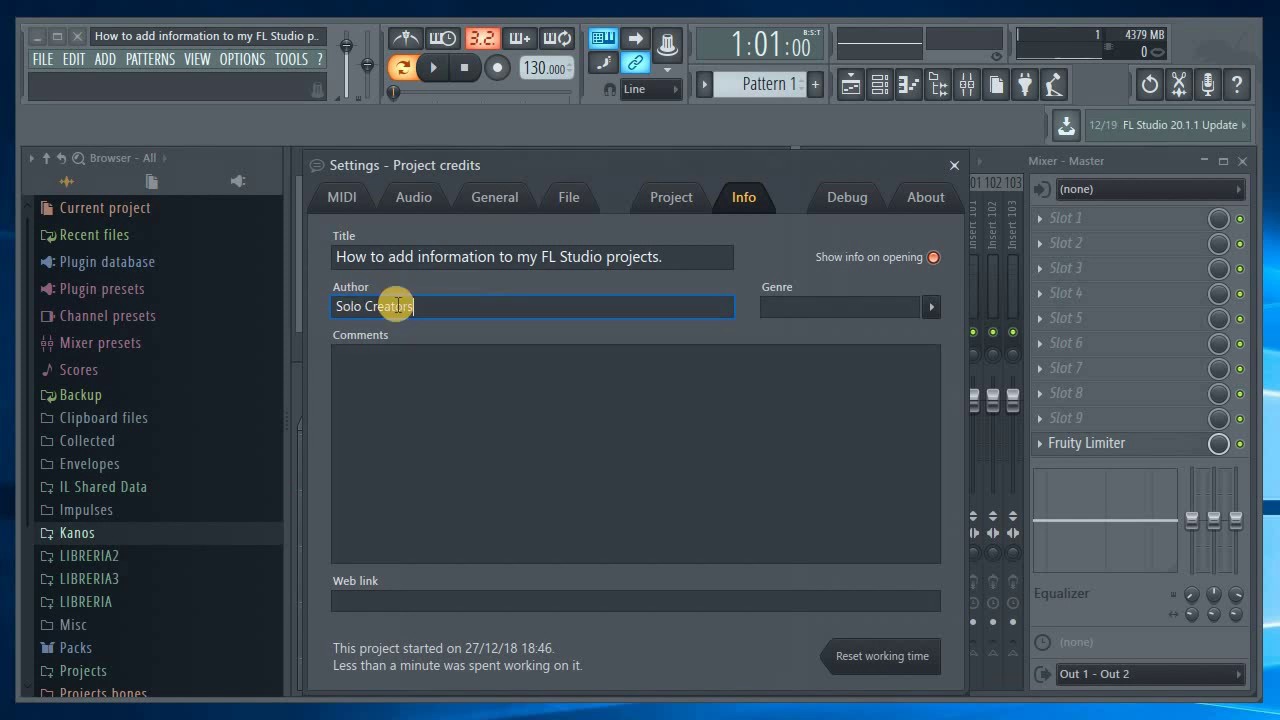Image resolution: width=1280 pixels, height=720 pixels.
Task: Click Reset working time button
Action: coord(882,656)
